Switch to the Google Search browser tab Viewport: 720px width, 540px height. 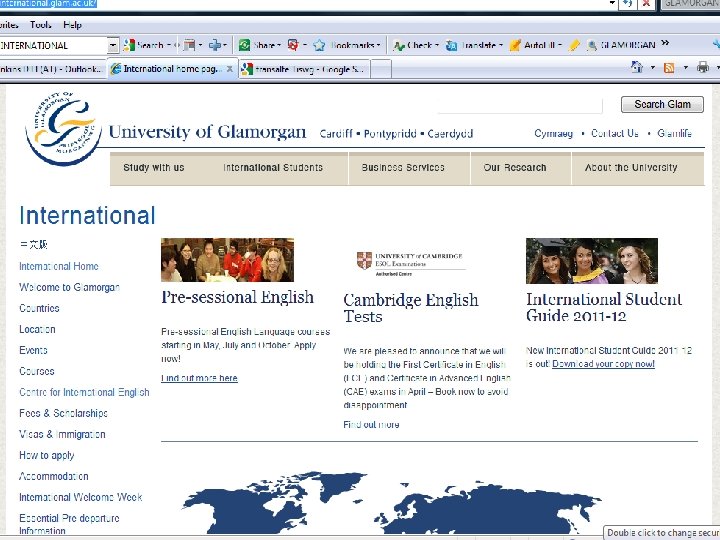[304, 70]
